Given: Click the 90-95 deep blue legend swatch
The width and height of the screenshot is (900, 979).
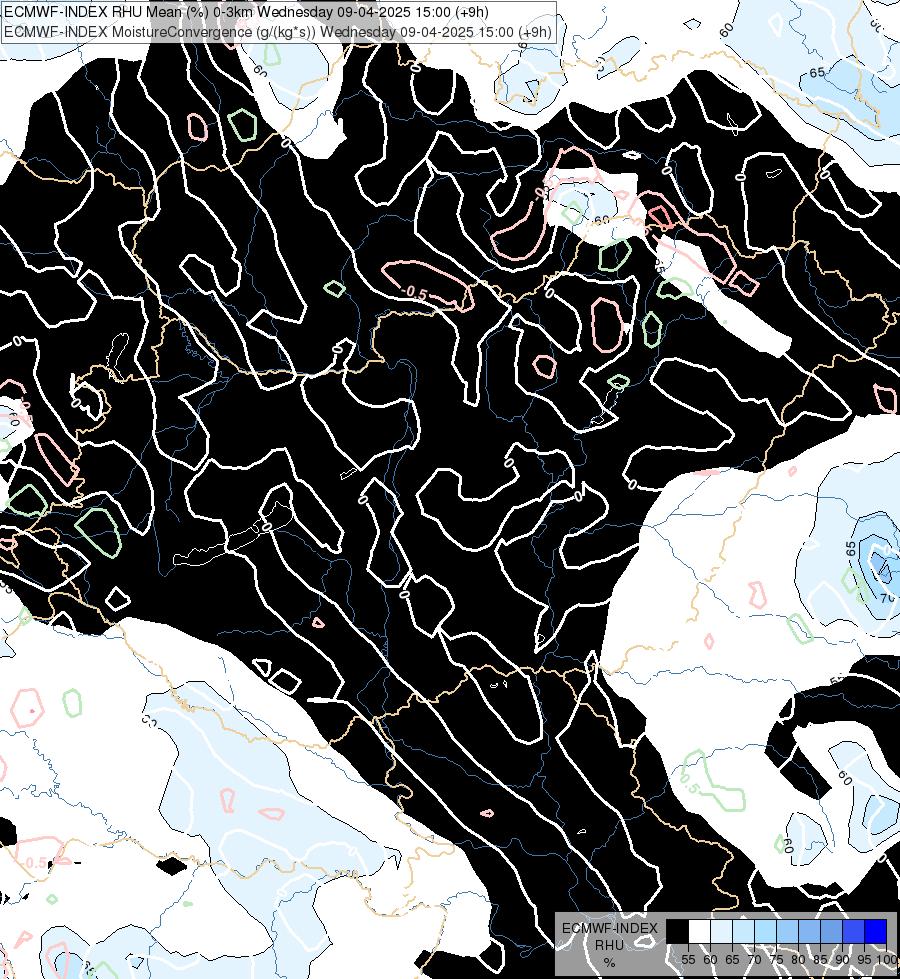Looking at the screenshot, I should pos(853,931).
